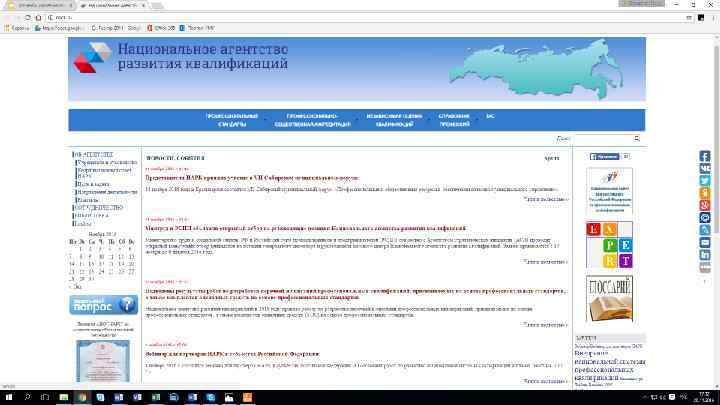Open taskbar clock and date
720x405 pixels.
(704, 397)
